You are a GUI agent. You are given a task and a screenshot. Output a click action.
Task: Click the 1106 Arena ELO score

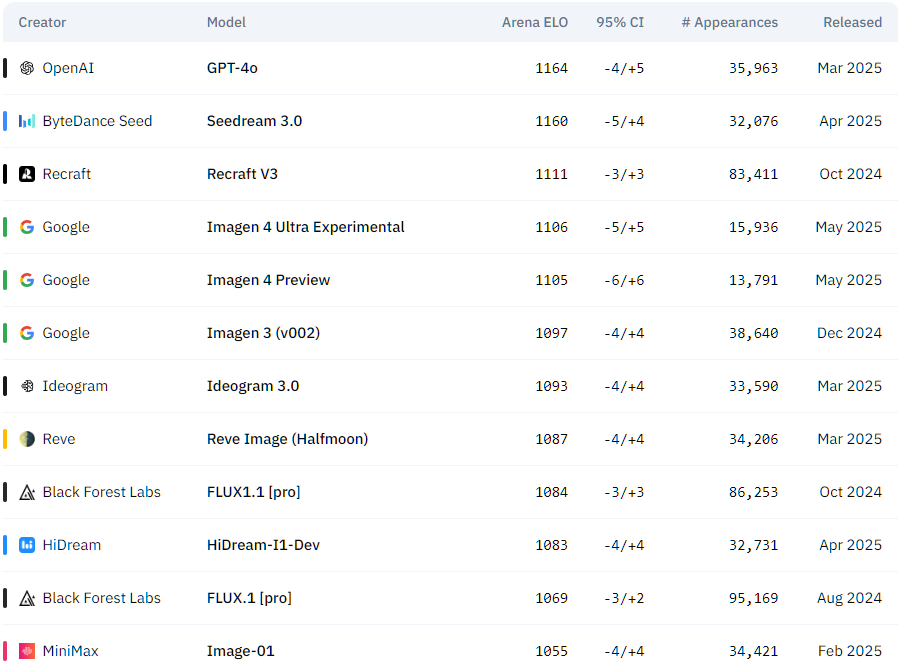pos(552,227)
